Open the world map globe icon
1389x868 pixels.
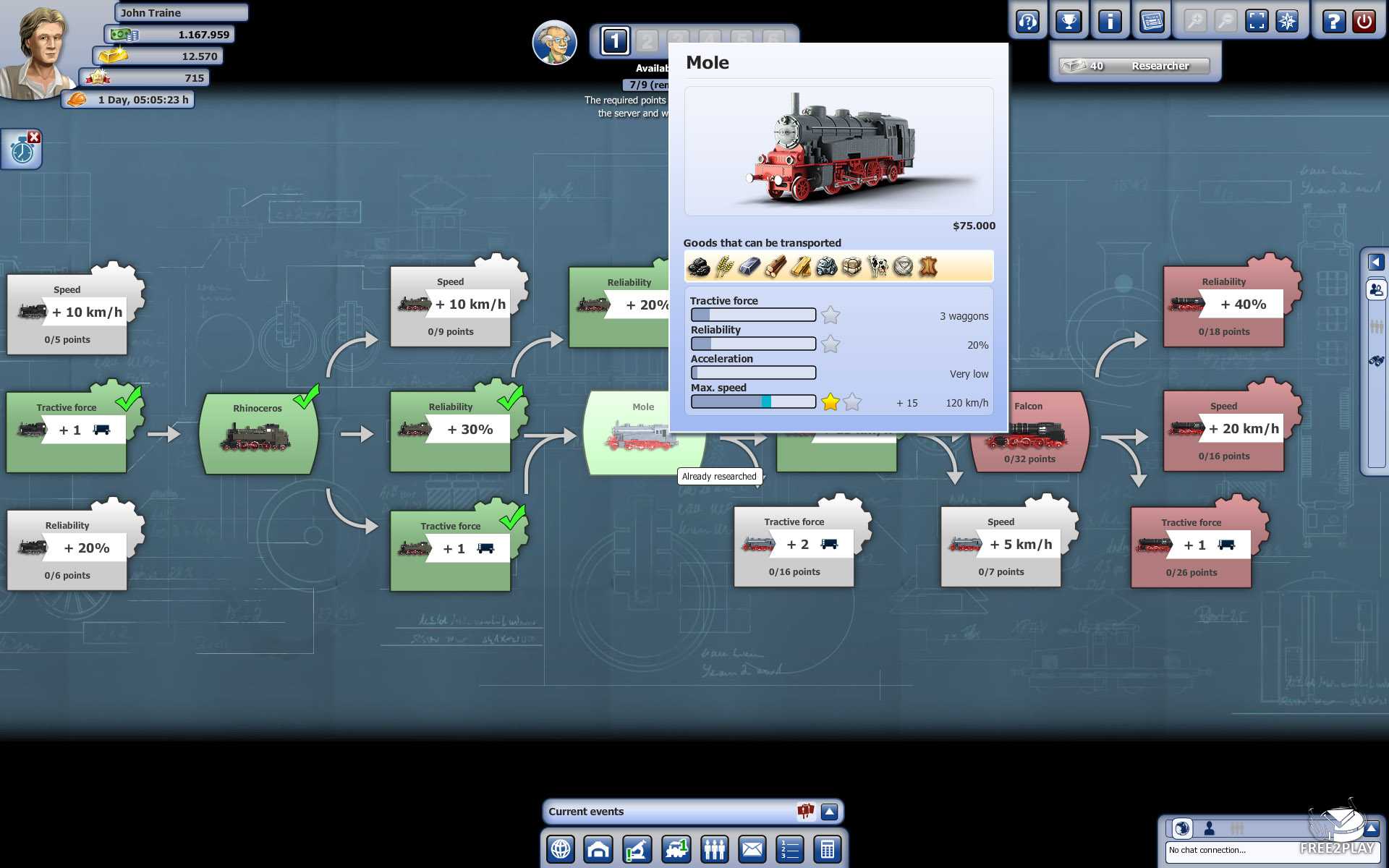coord(561,848)
